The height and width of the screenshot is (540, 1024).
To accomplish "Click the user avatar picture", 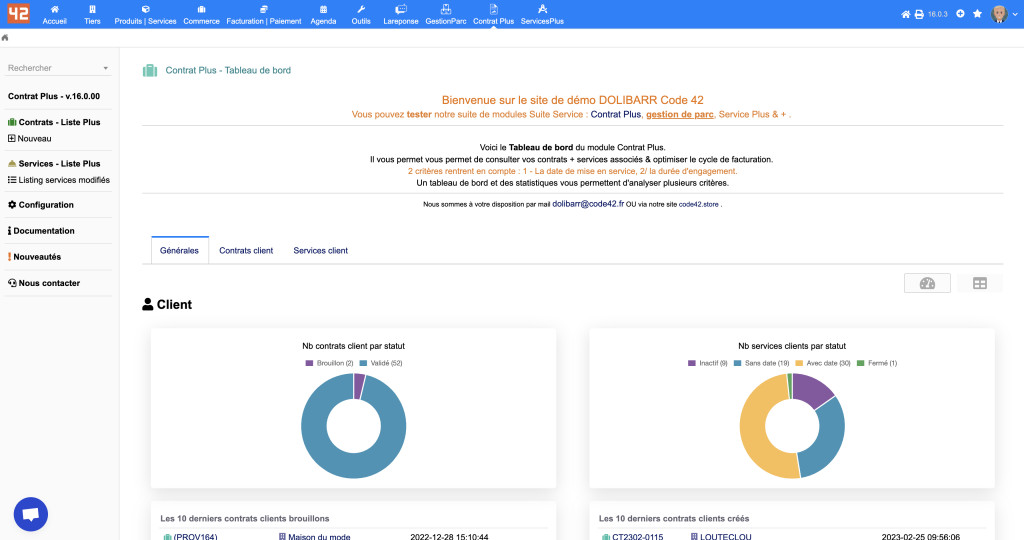I will tap(999, 14).
